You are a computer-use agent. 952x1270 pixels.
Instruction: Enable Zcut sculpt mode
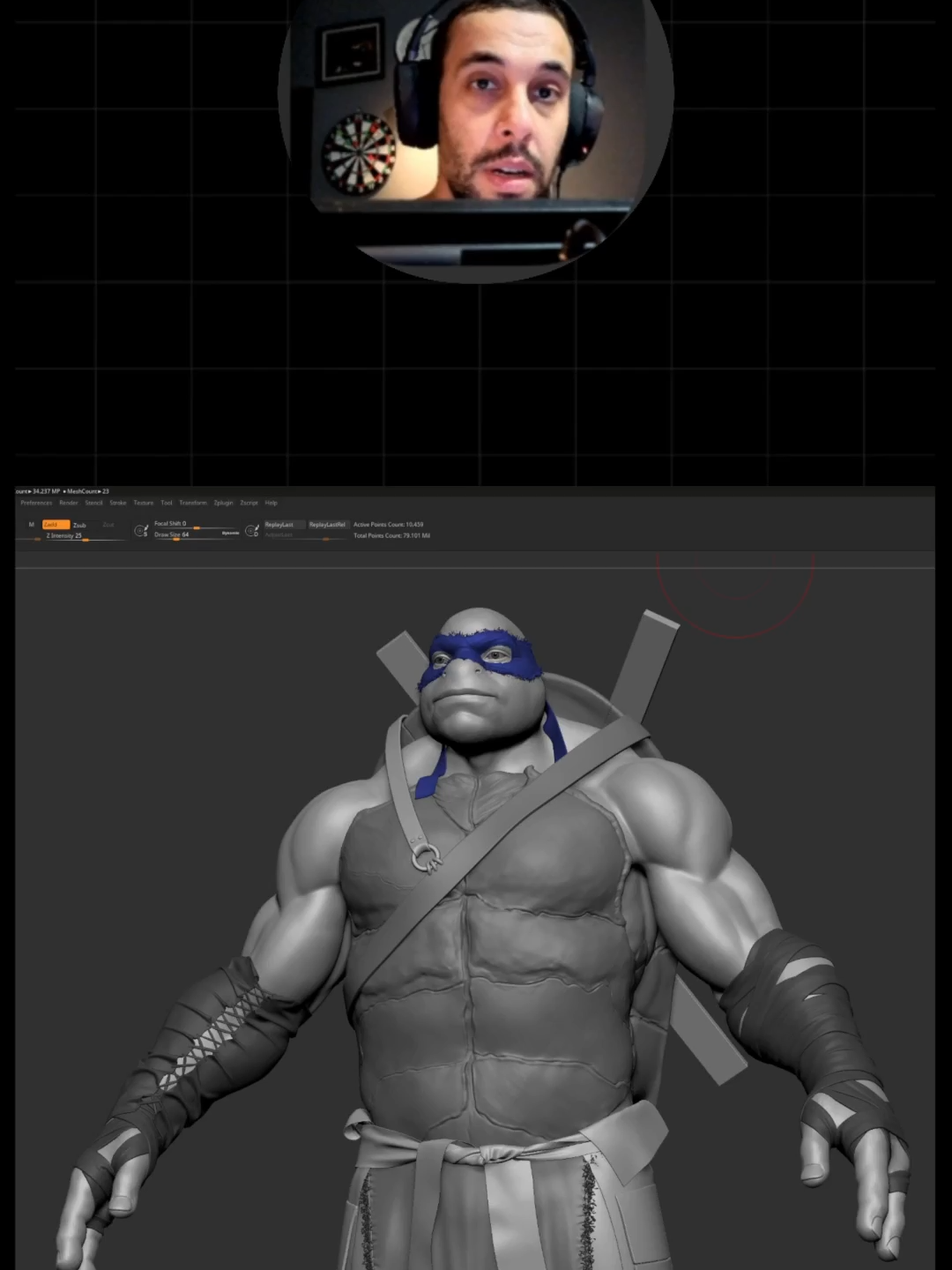[x=108, y=525]
